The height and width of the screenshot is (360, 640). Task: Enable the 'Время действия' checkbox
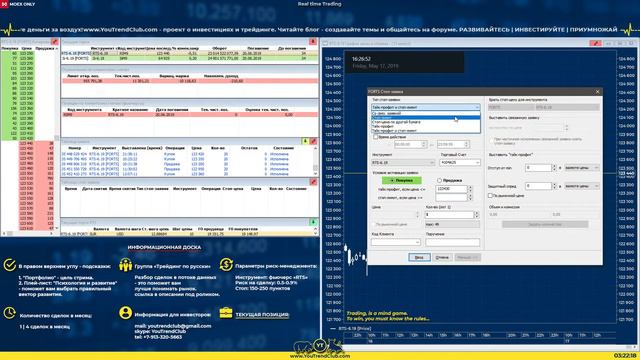(376, 137)
